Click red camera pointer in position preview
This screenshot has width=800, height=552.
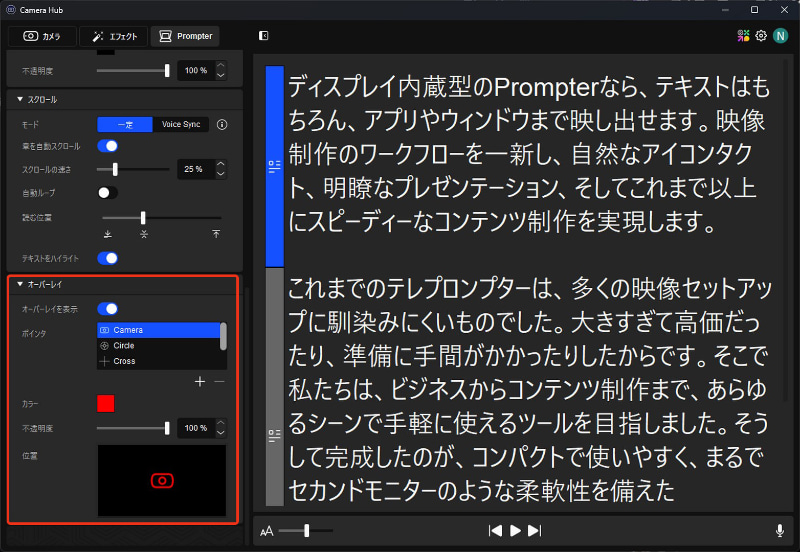[162, 481]
